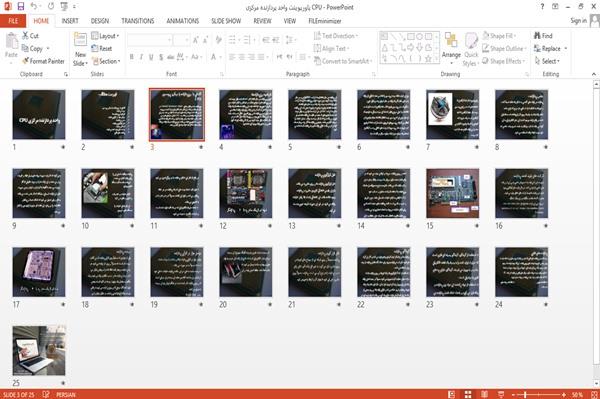Open the Shape Outline dropdown
Viewport: 600px width, 399px height.
pyautogui.click(x=504, y=48)
